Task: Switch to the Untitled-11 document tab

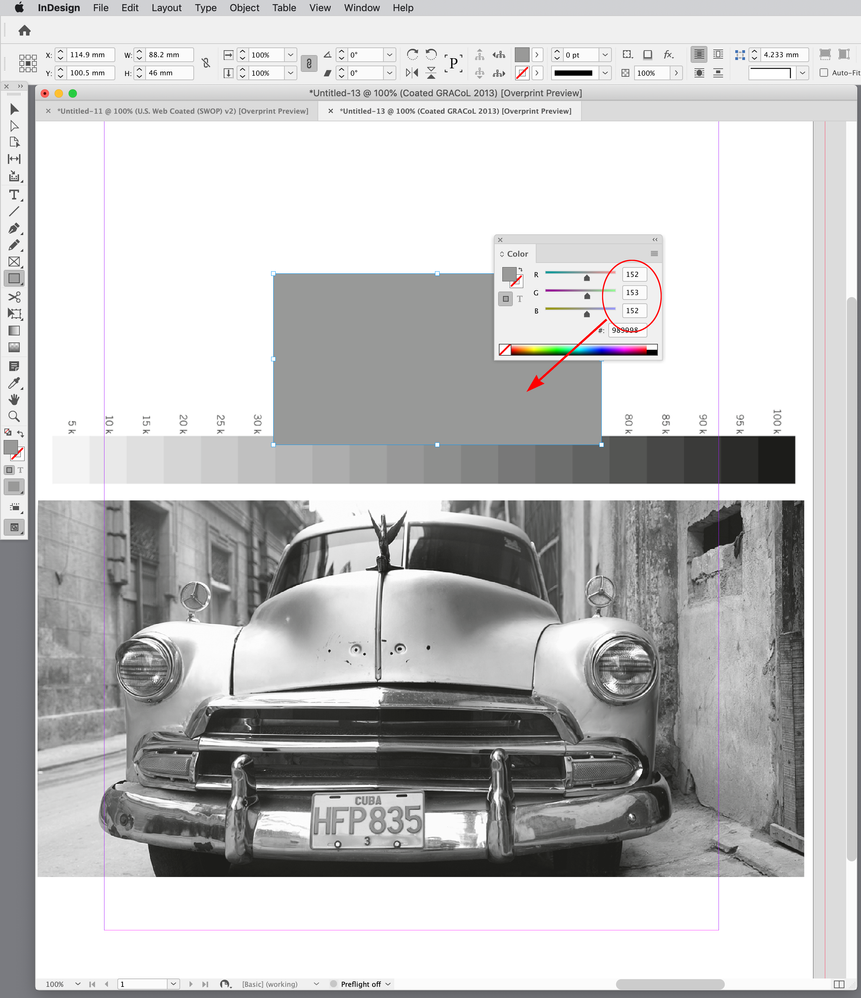Action: (x=178, y=111)
